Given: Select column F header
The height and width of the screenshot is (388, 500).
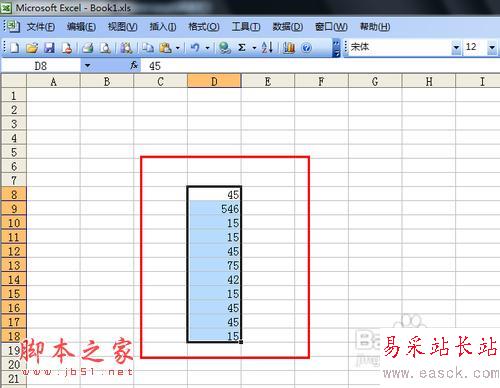Looking at the screenshot, I should [x=321, y=81].
